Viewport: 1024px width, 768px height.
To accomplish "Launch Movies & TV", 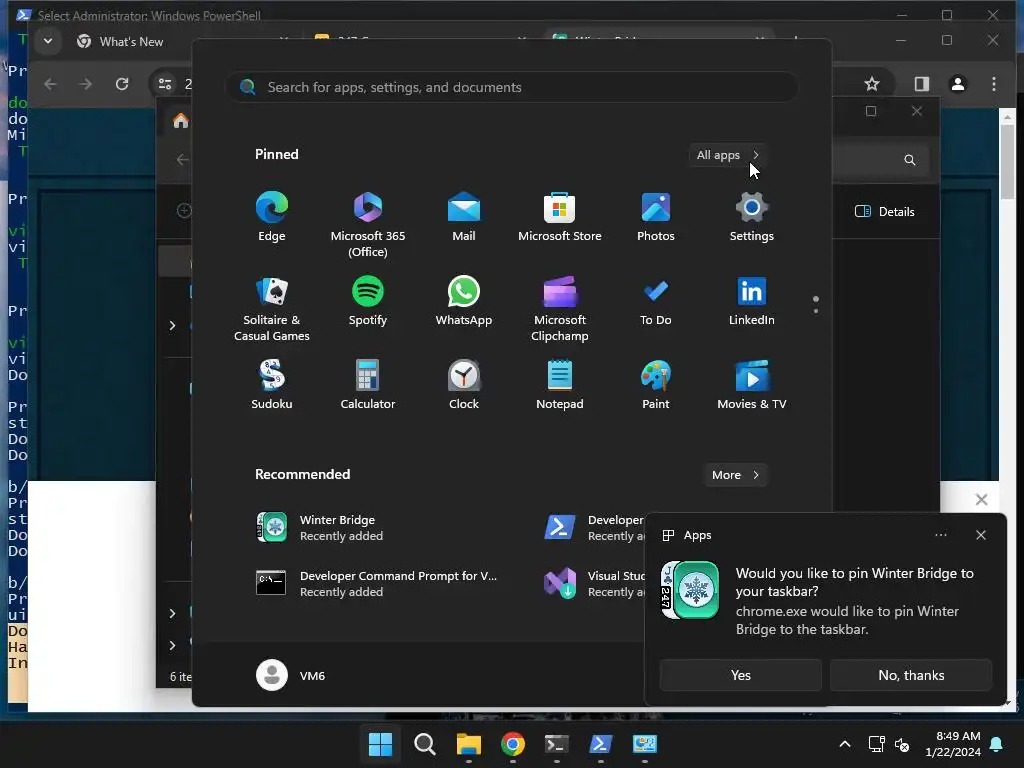I will pyautogui.click(x=752, y=385).
